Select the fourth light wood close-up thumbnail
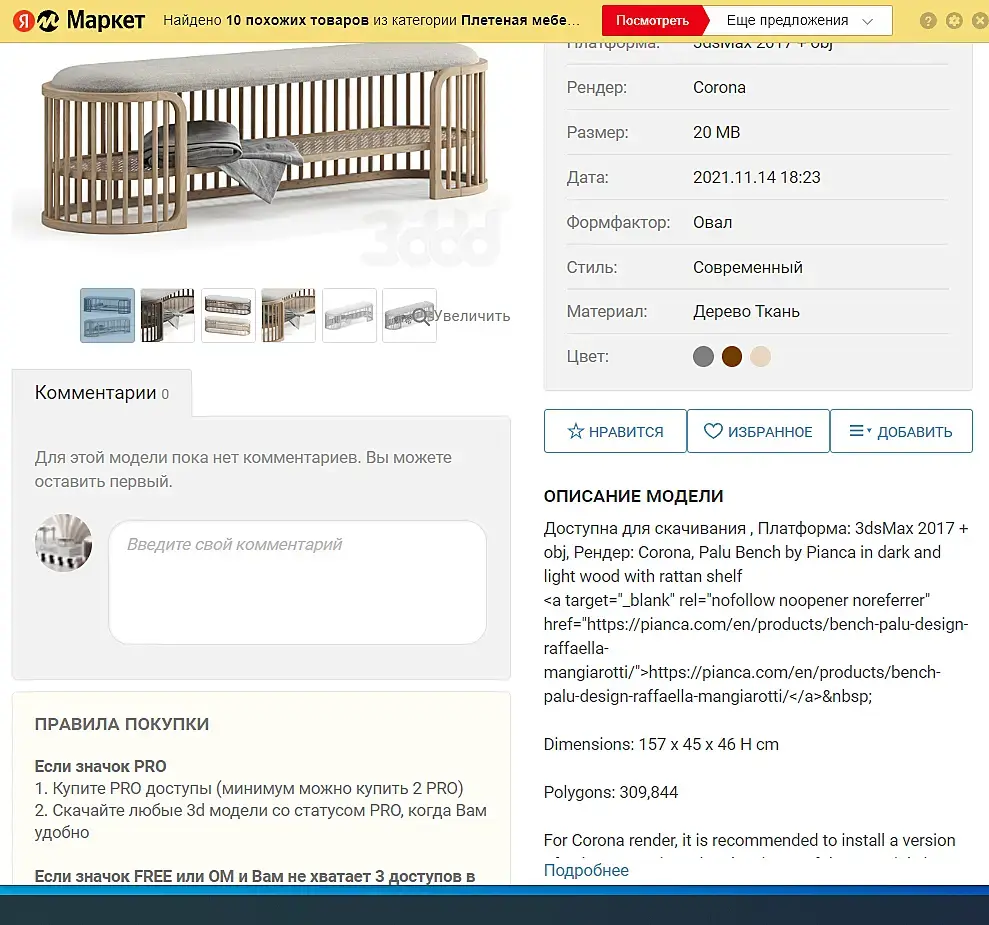The width and height of the screenshot is (989, 925). click(x=289, y=315)
